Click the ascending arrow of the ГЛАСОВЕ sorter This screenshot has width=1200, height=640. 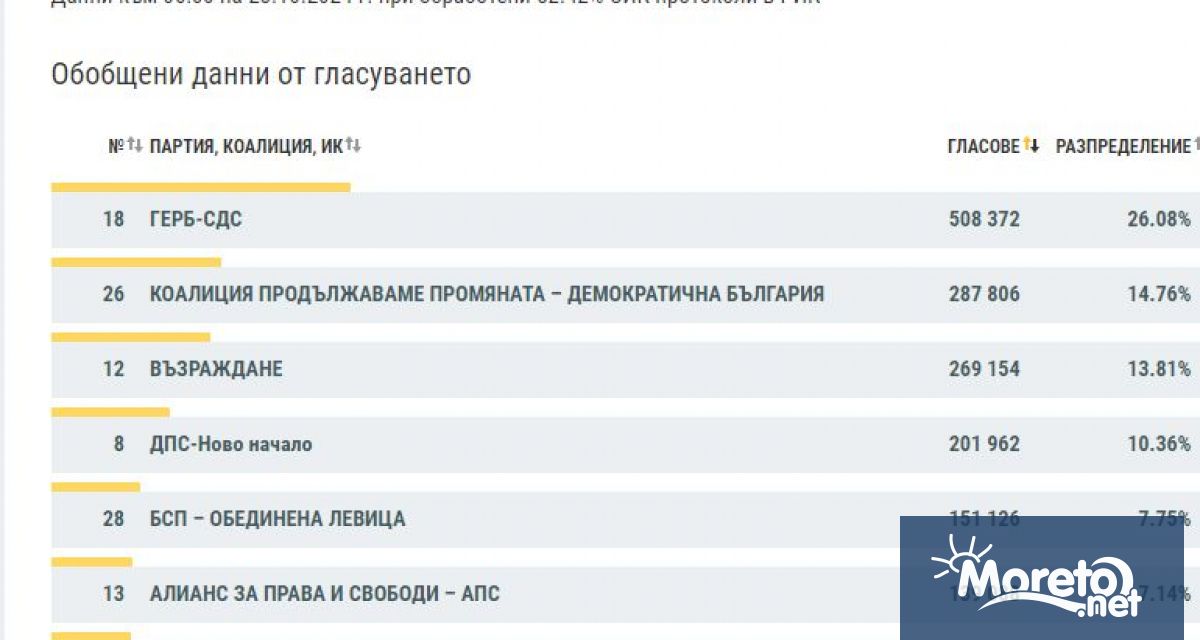1028,143
